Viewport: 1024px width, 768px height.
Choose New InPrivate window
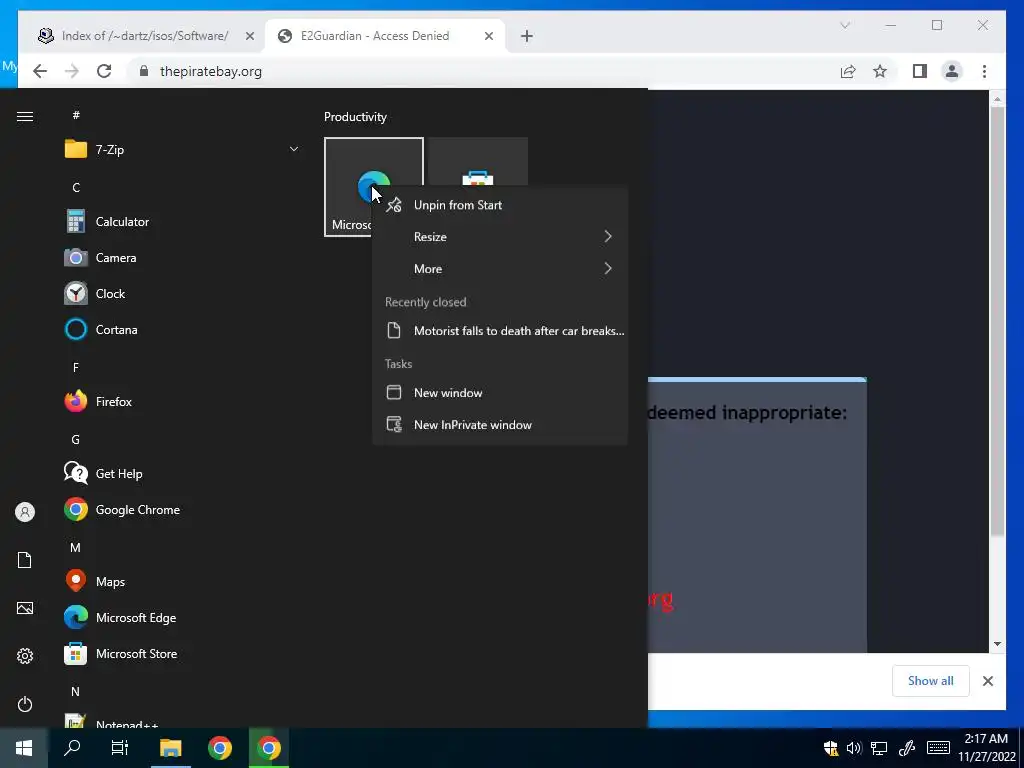pos(500,425)
